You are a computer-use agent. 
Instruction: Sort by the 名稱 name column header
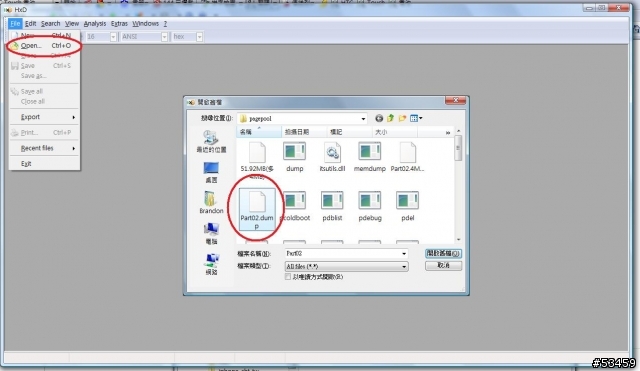[259, 132]
